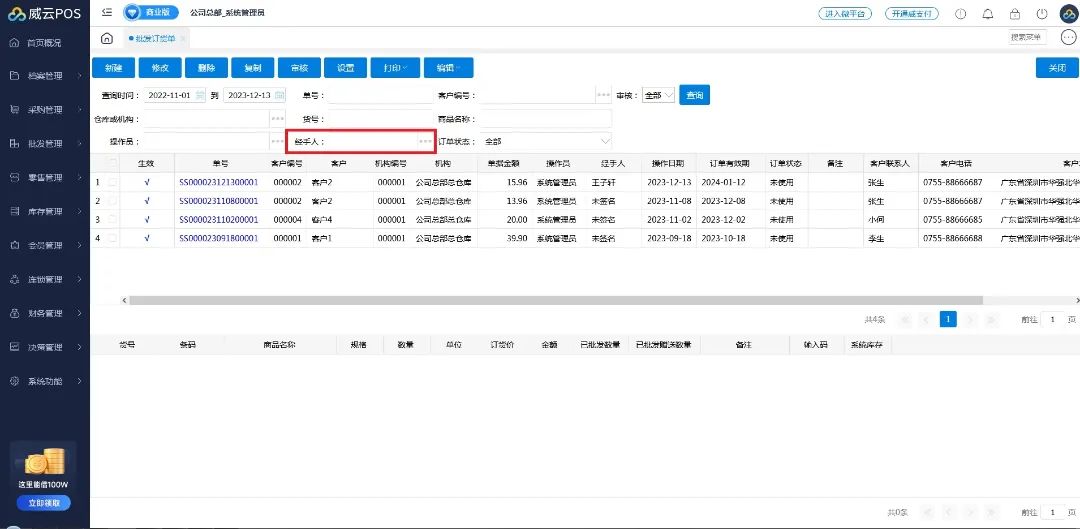
Task: Click the blue 查询 search button
Action: 694,95
